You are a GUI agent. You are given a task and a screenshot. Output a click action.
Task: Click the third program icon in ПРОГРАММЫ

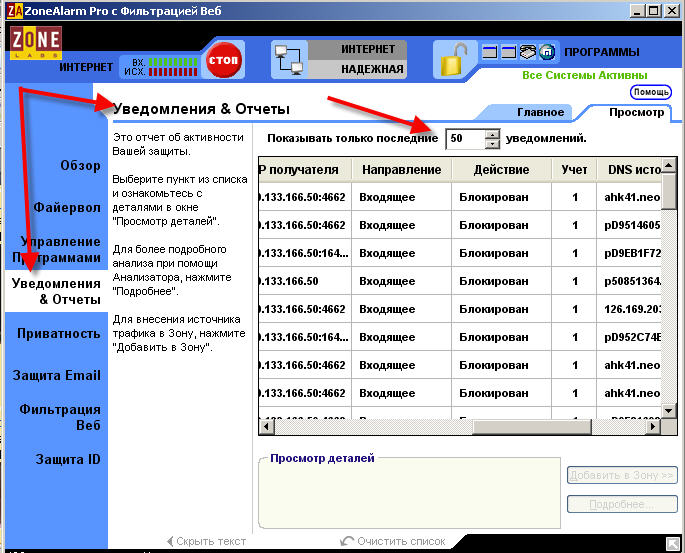[528, 52]
